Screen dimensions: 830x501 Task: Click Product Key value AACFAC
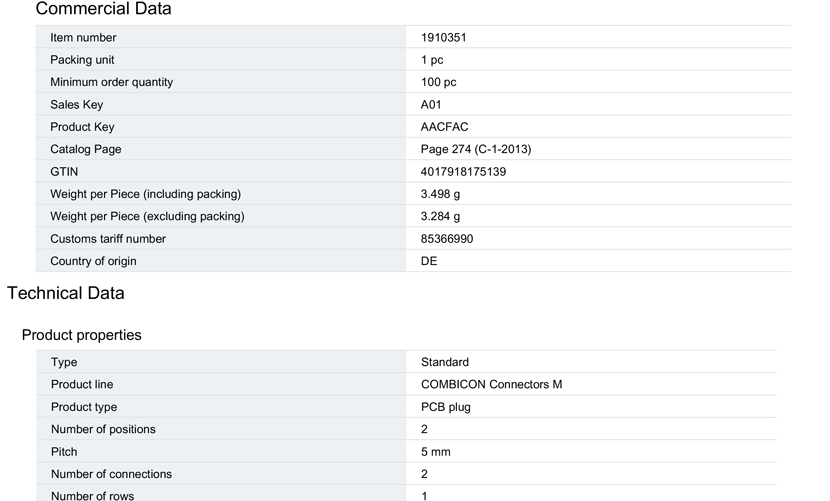coord(444,127)
